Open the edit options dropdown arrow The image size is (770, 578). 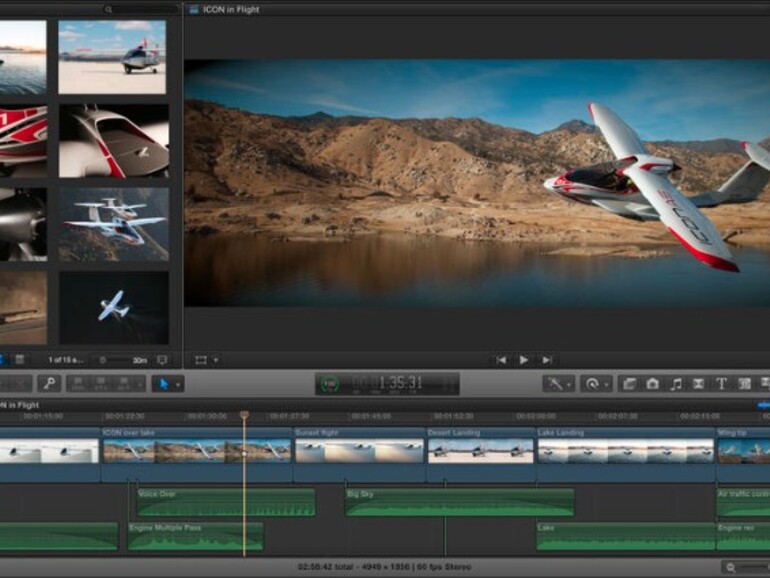(x=140, y=384)
